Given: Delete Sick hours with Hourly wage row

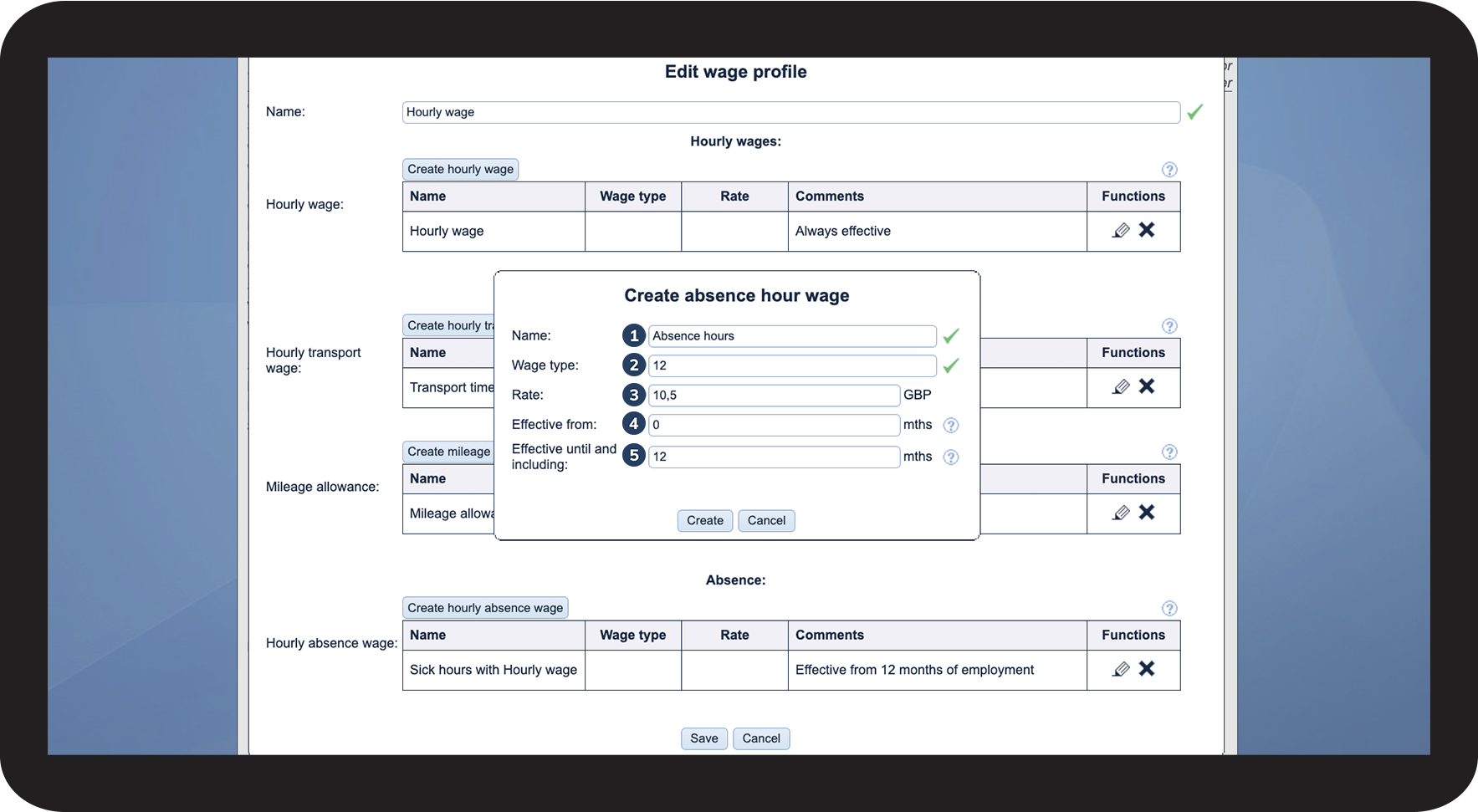Looking at the screenshot, I should [1147, 669].
